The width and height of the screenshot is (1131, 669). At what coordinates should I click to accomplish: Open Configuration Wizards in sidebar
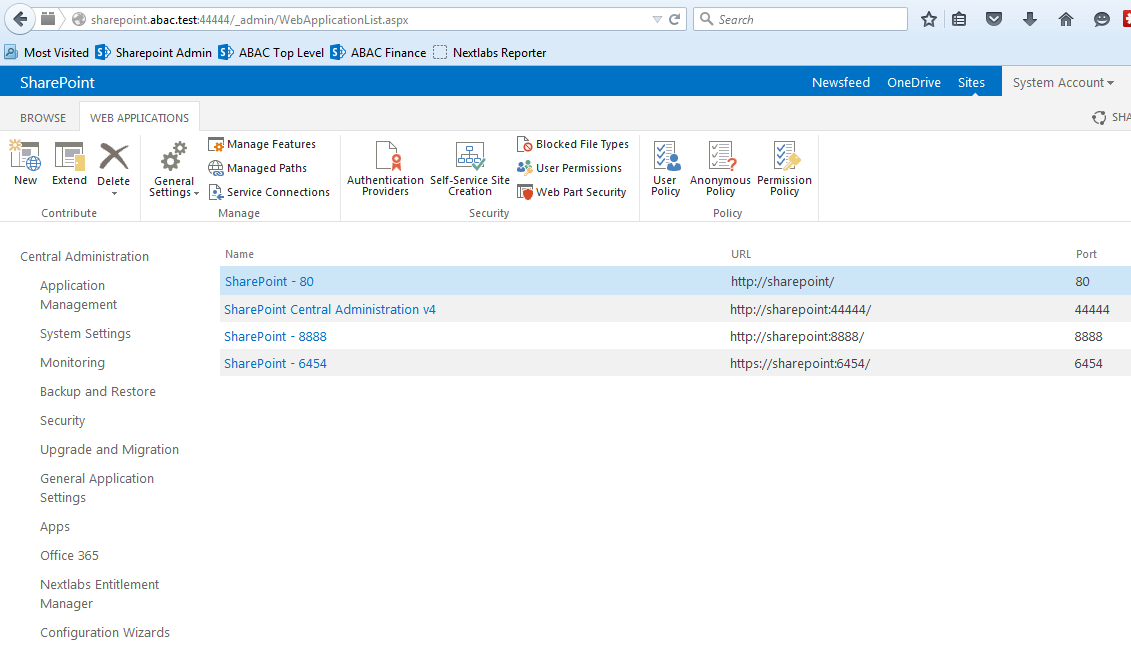tap(105, 632)
